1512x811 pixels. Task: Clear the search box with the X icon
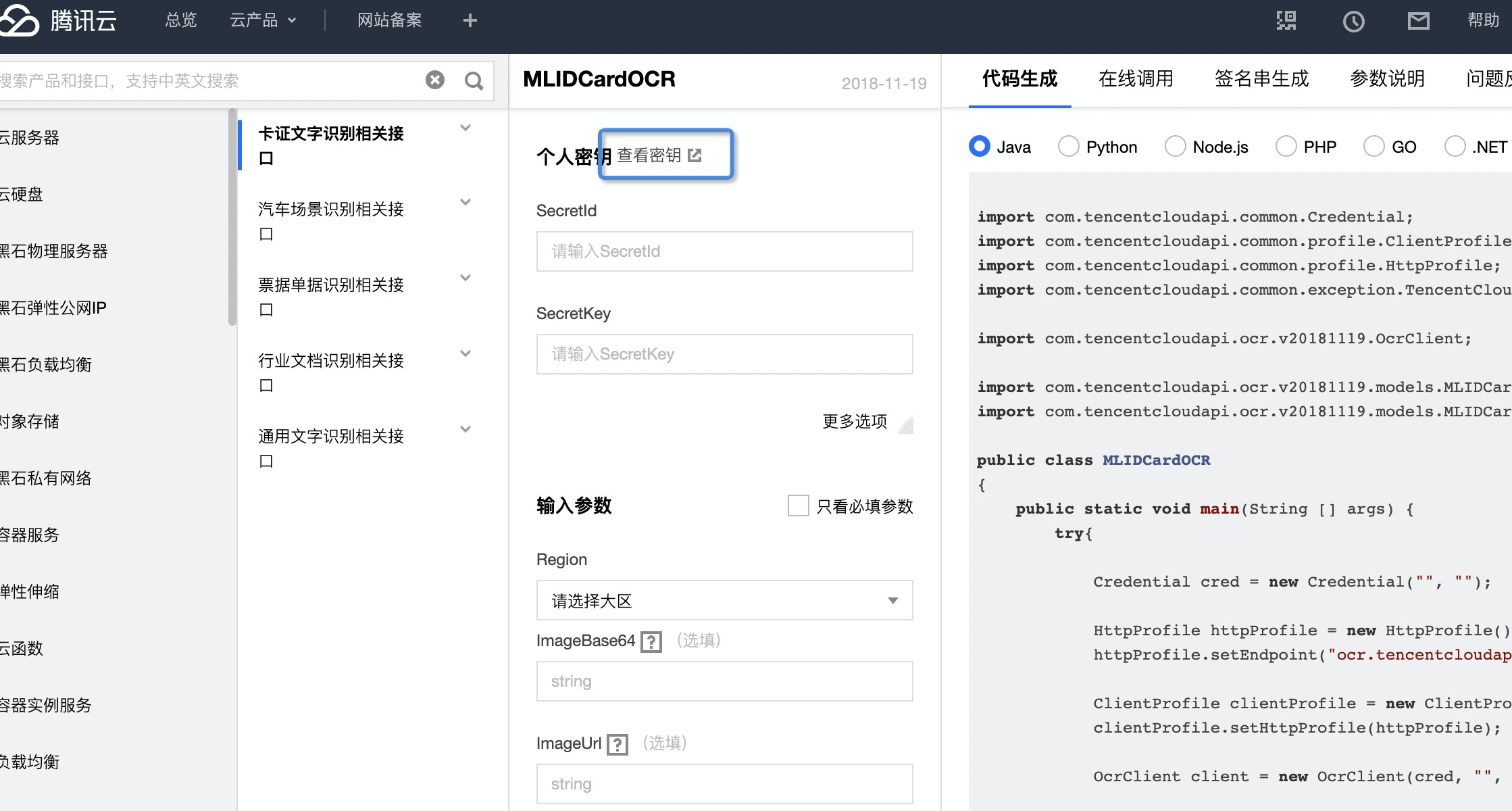436,80
